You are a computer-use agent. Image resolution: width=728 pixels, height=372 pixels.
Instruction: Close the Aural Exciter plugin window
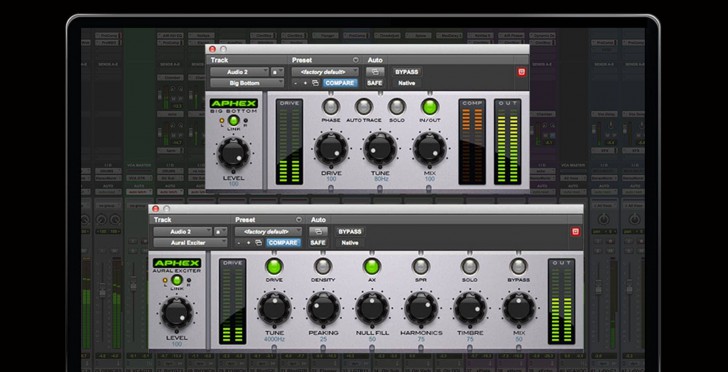coord(156,209)
